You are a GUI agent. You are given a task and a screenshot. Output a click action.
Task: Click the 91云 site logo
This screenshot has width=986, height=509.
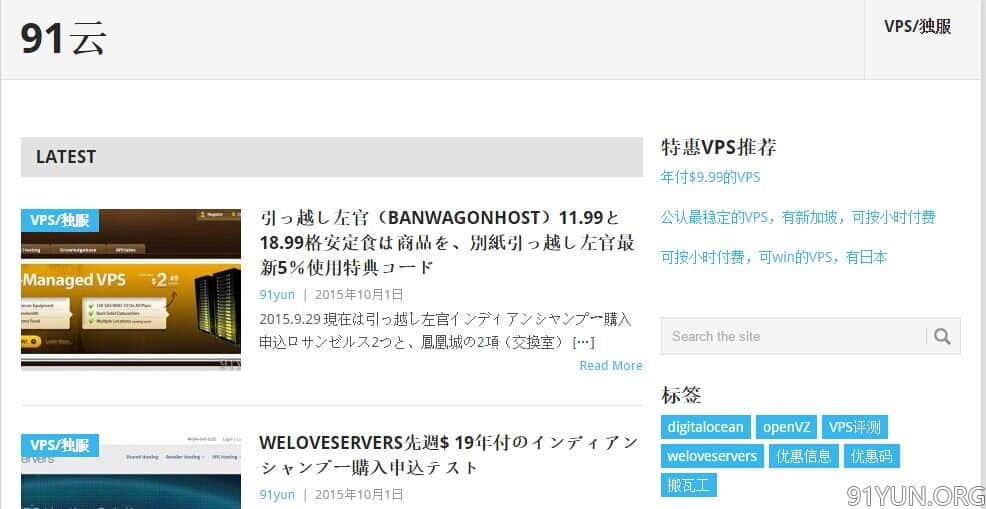point(63,38)
